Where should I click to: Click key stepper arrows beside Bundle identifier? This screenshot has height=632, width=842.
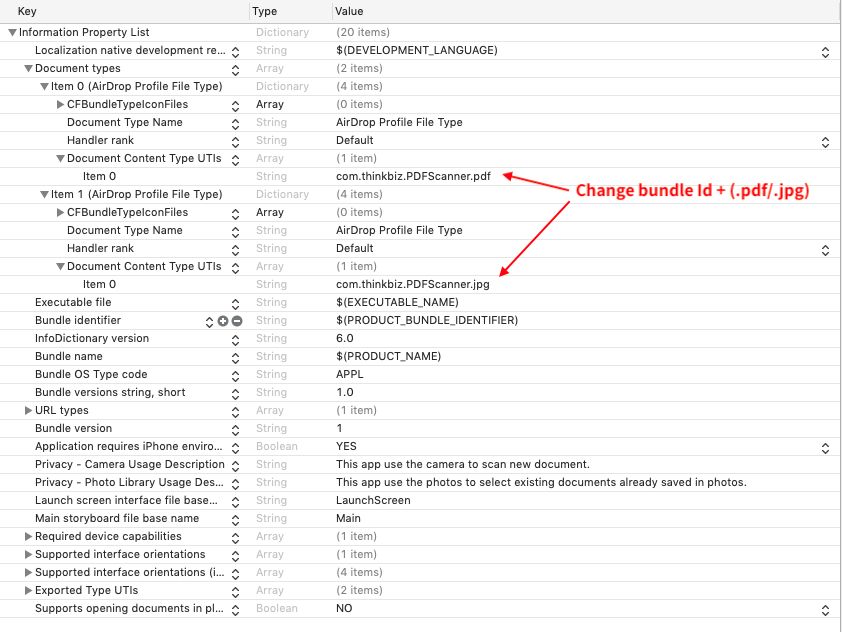click(x=209, y=322)
